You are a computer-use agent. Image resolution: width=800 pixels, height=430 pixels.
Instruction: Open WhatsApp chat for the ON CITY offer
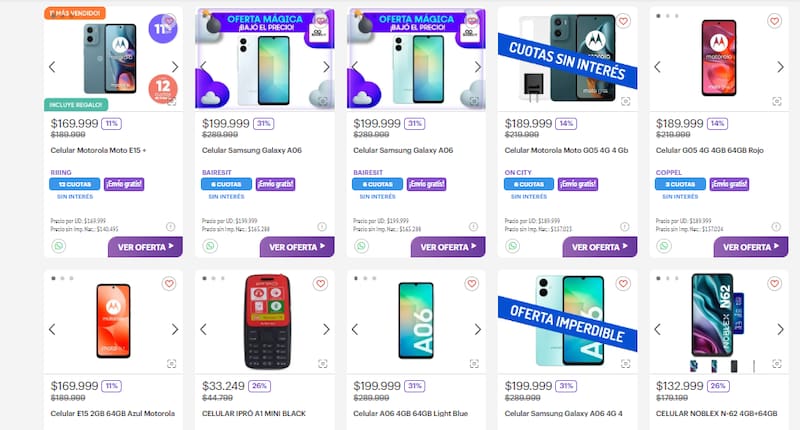tap(512, 246)
